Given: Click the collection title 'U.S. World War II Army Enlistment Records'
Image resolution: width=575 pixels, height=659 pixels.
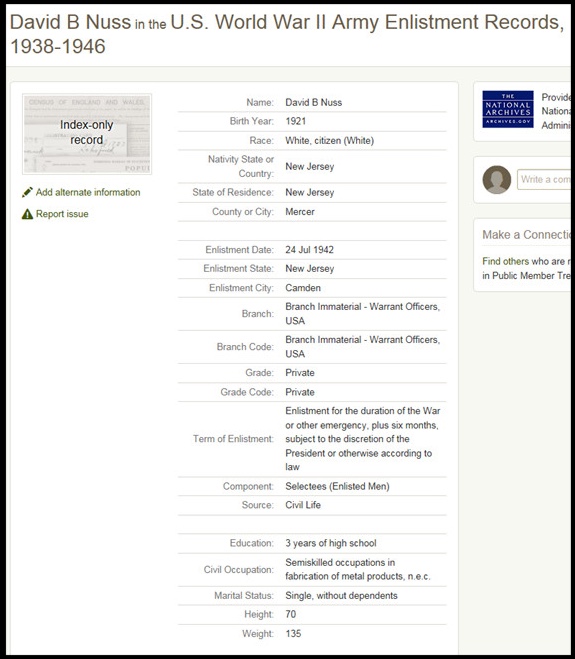Looking at the screenshot, I should 366,22.
